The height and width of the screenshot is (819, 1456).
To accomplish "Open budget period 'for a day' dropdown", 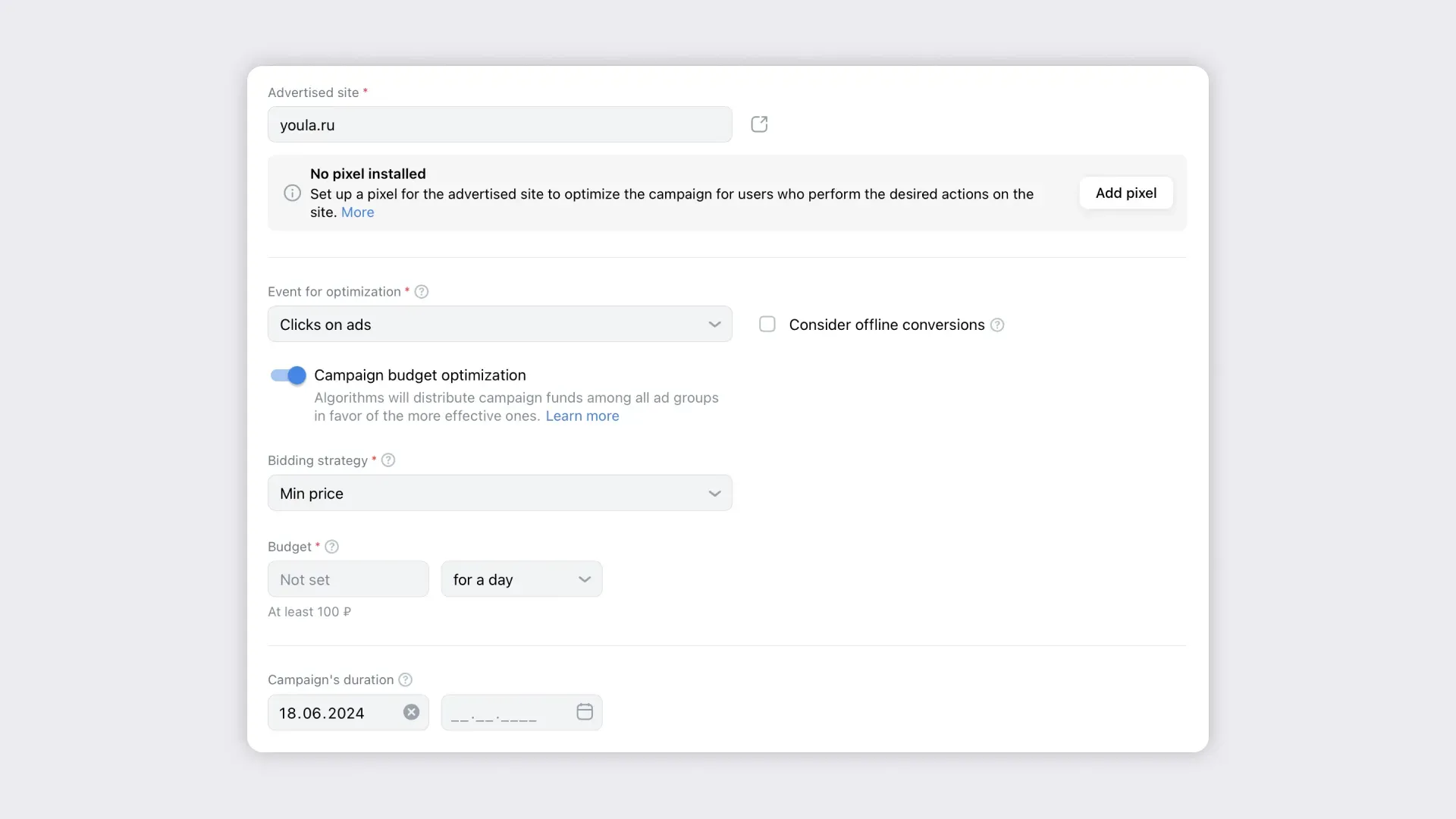I will [521, 579].
